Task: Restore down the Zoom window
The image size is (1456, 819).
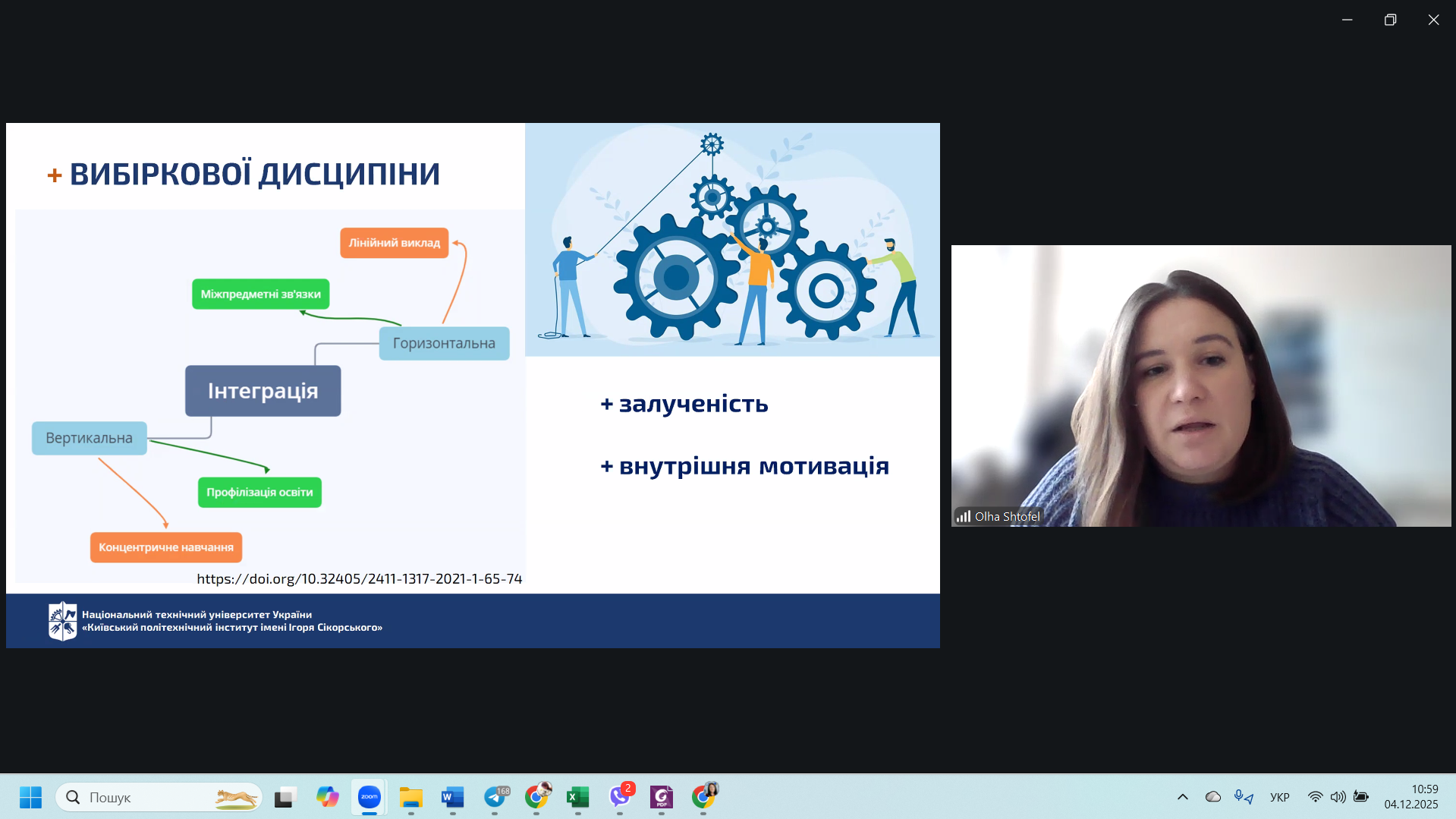Action: [1390, 20]
